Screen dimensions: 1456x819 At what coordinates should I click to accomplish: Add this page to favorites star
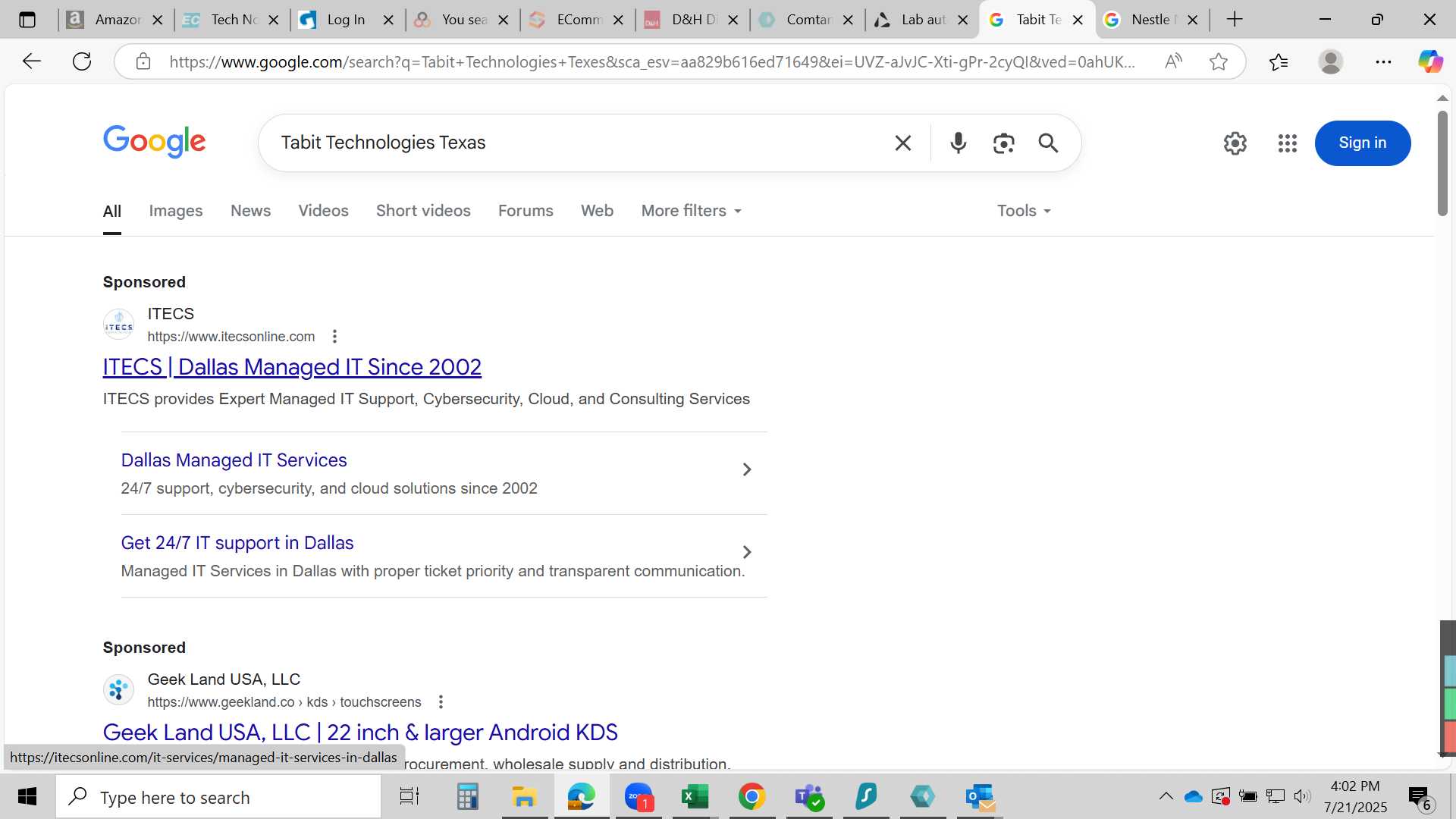[x=1218, y=61]
